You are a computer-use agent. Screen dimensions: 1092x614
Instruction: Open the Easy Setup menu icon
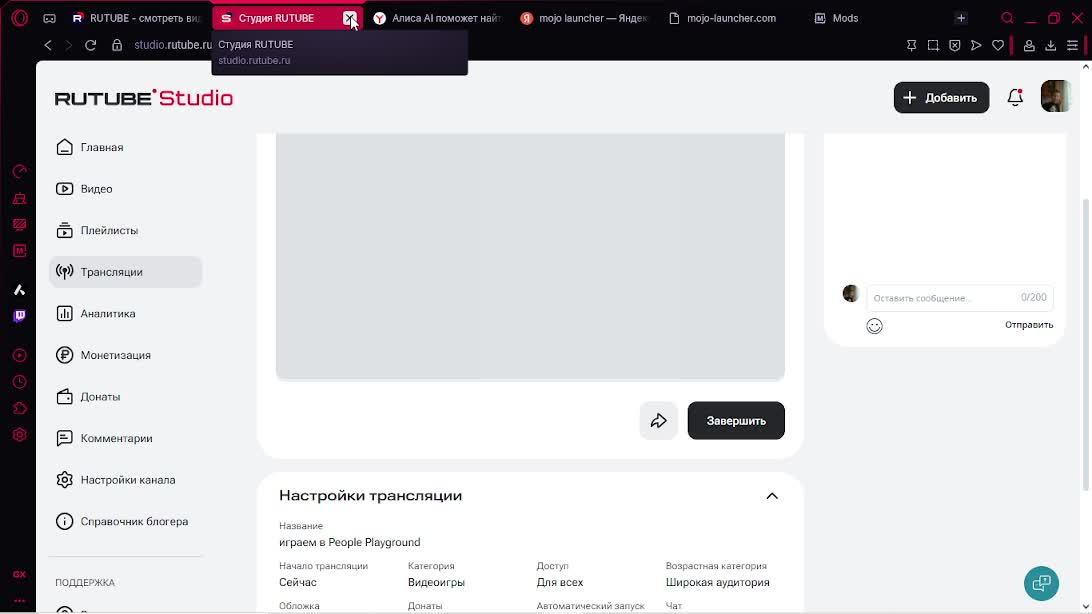pyautogui.click(x=1072, y=45)
